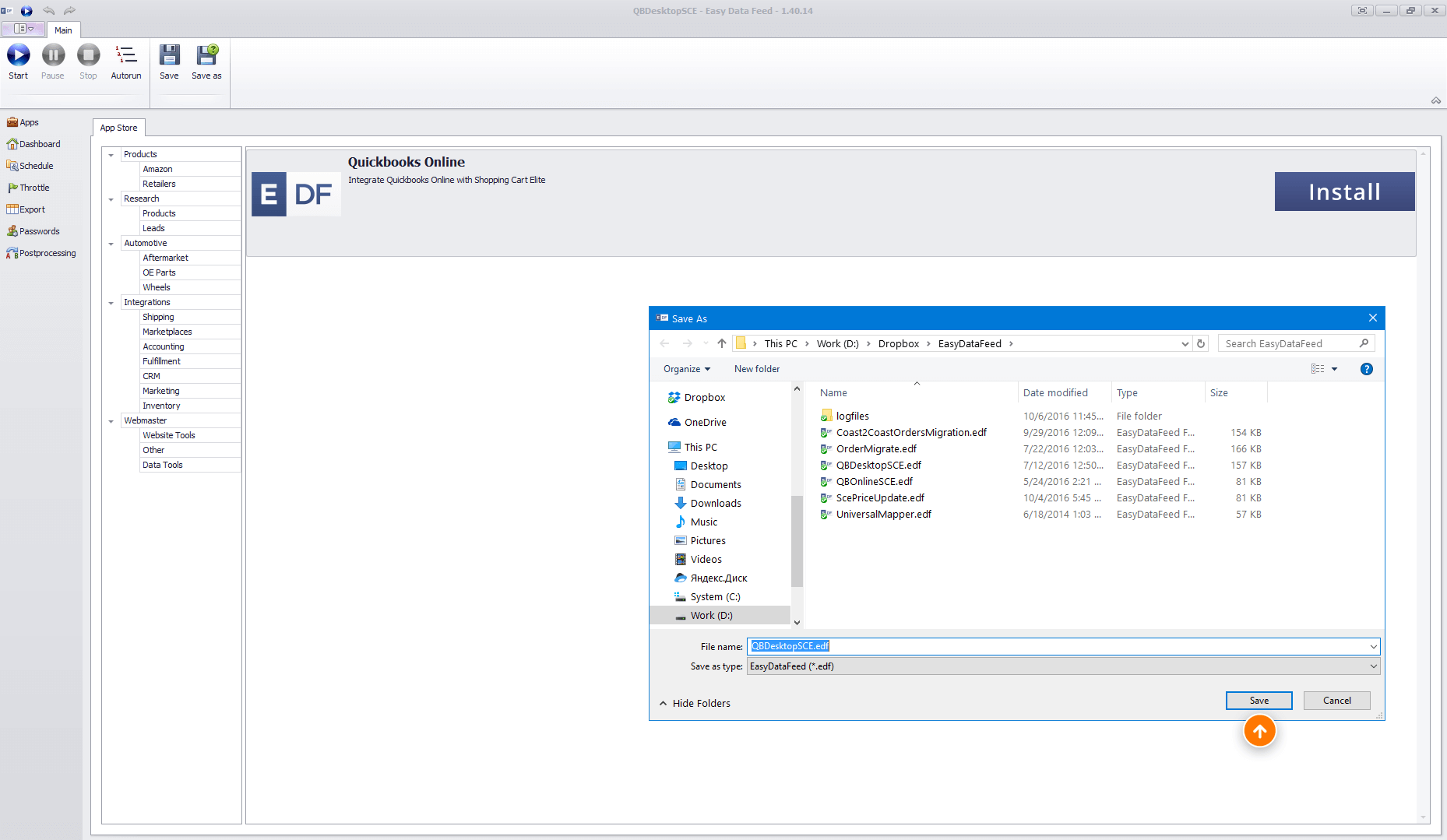Open Export in the left sidebar
1447x840 pixels.
click(26, 209)
